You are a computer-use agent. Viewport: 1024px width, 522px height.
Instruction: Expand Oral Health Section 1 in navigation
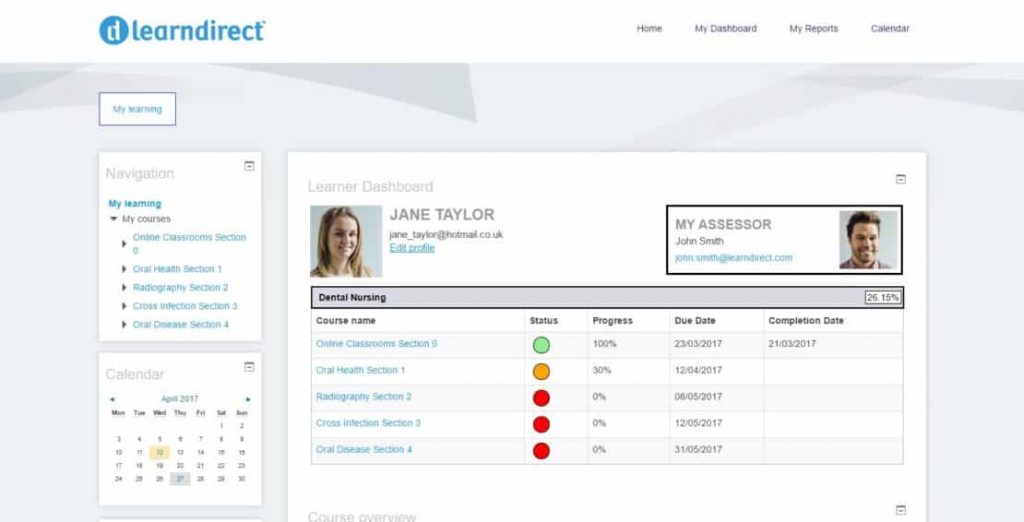[124, 269]
